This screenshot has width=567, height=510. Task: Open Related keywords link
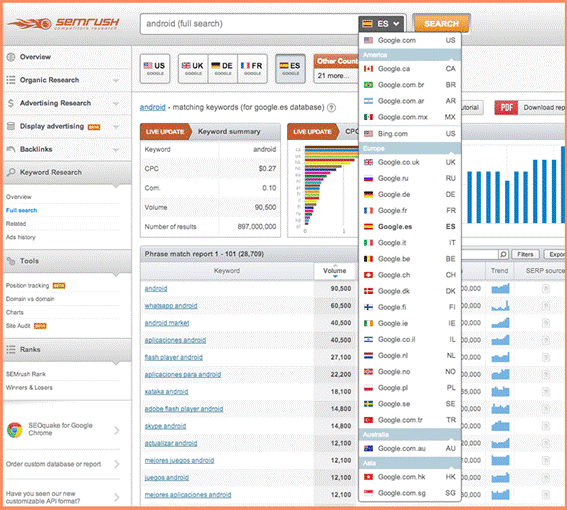(x=16, y=224)
